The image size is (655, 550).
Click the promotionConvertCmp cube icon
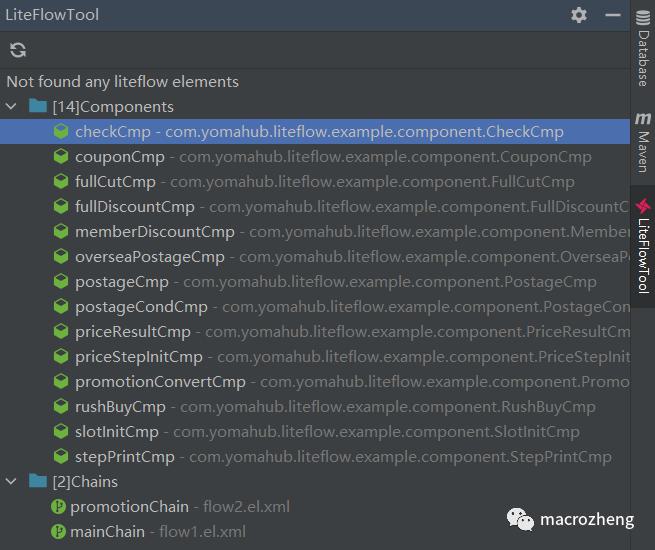tap(61, 381)
